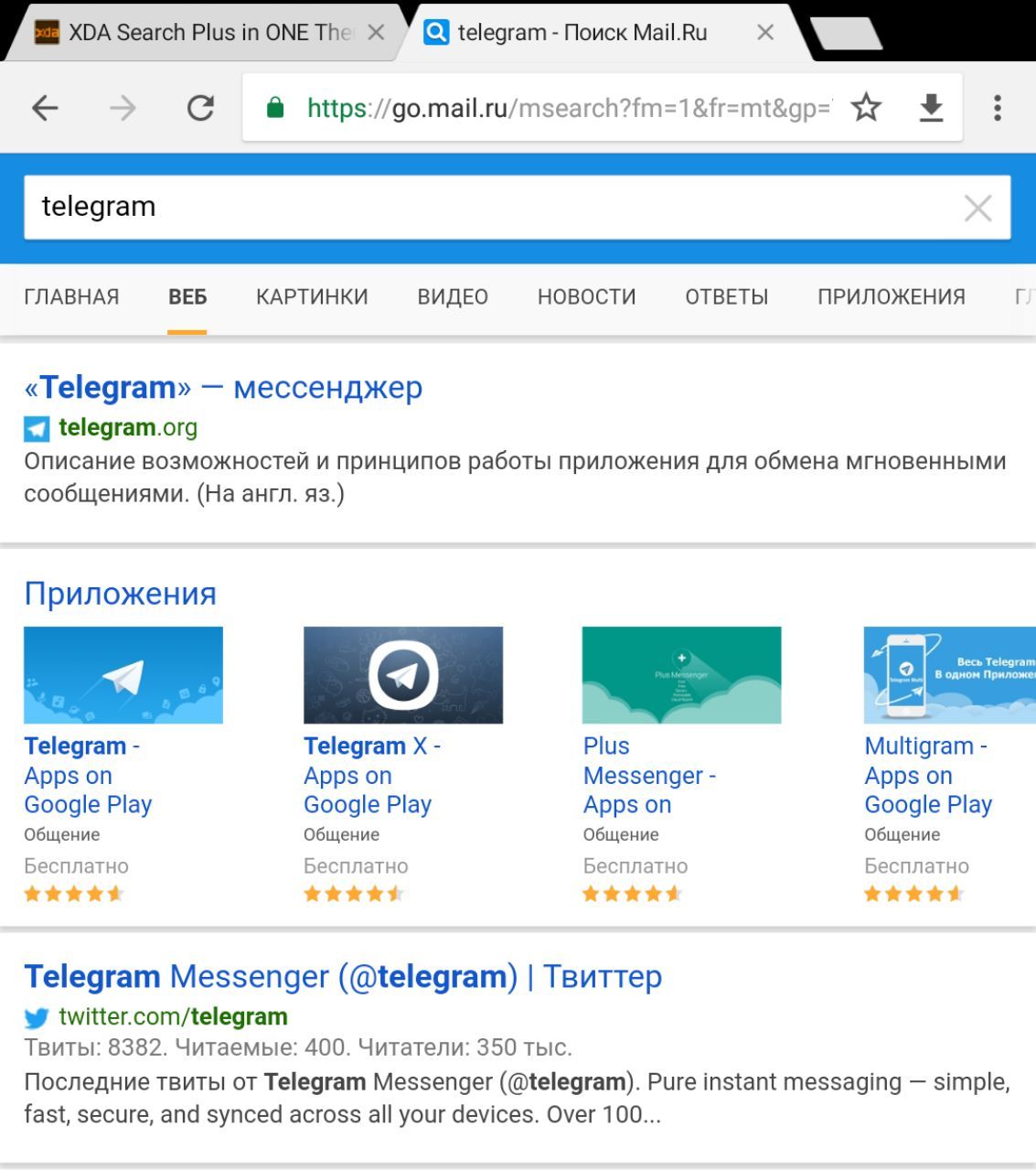Open the «Telegram» — мессенджер result
Image resolution: width=1036 pixels, height=1170 pixels.
223,388
